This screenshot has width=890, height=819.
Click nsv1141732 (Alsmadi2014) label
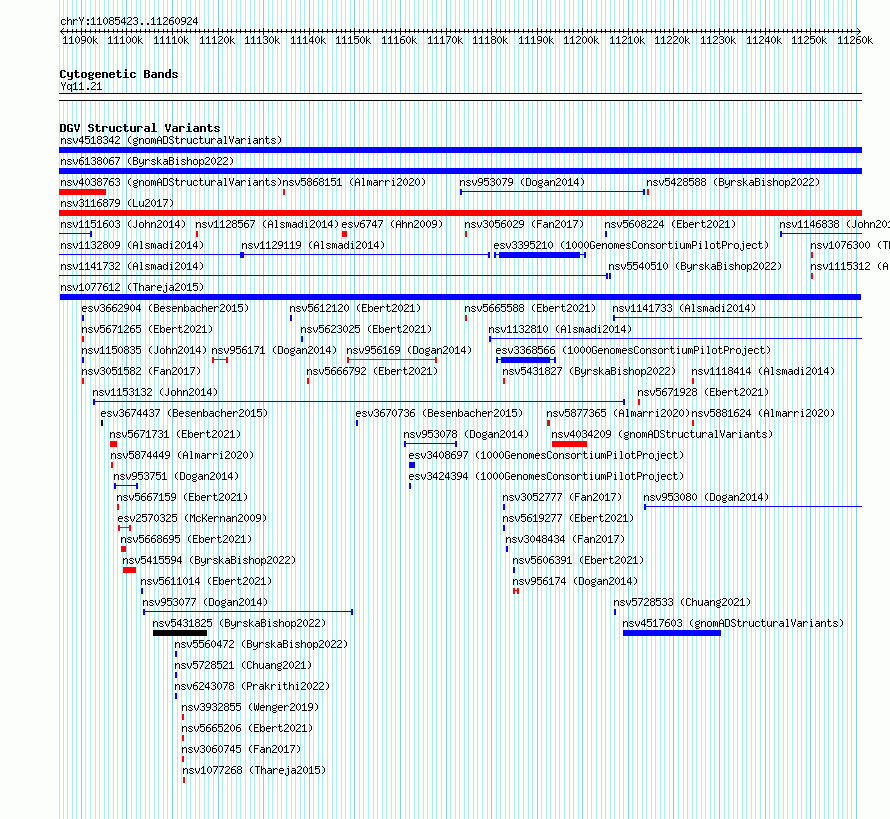[132, 266]
